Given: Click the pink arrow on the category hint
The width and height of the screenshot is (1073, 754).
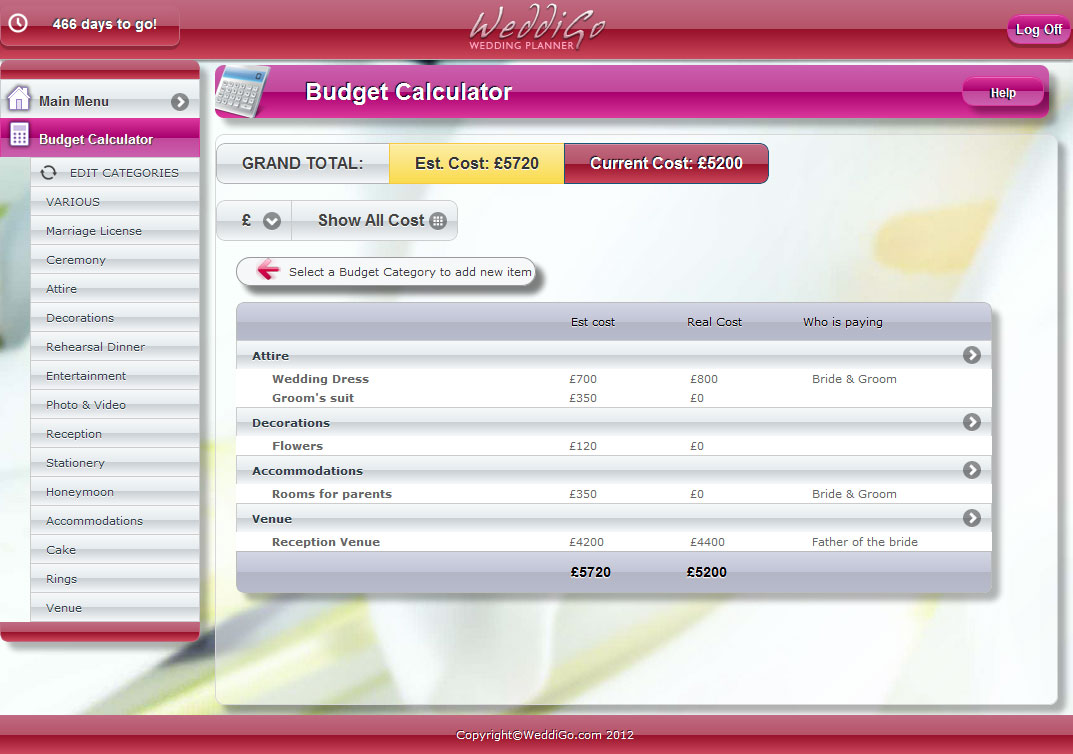Looking at the screenshot, I should pyautogui.click(x=268, y=270).
